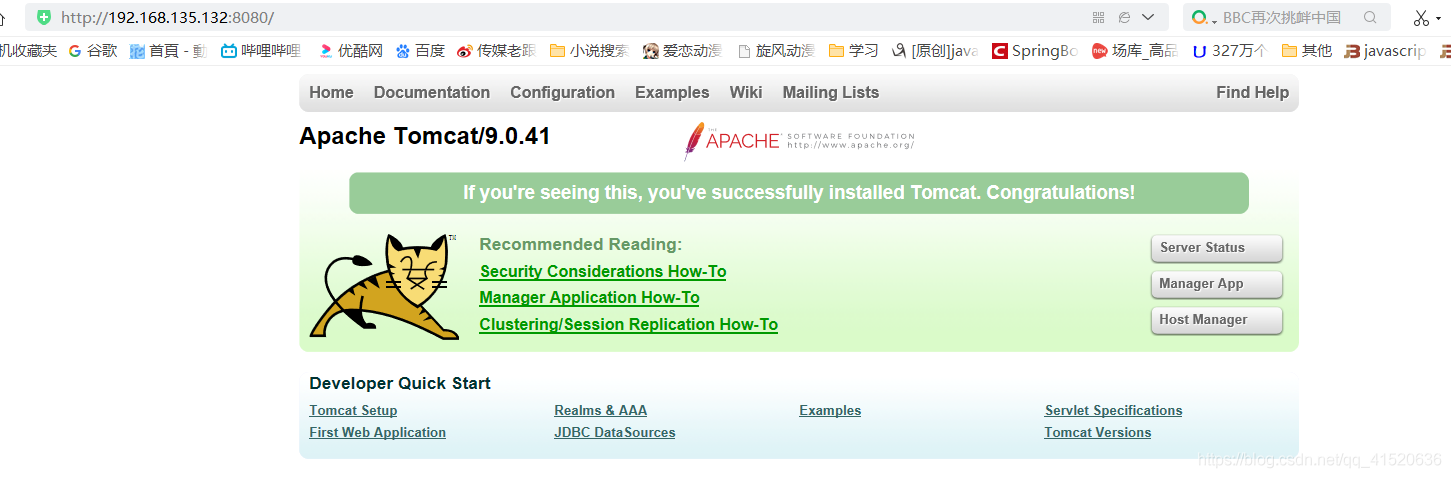Open the Realms & AAA link
This screenshot has height=478, width=1451.
pos(600,410)
